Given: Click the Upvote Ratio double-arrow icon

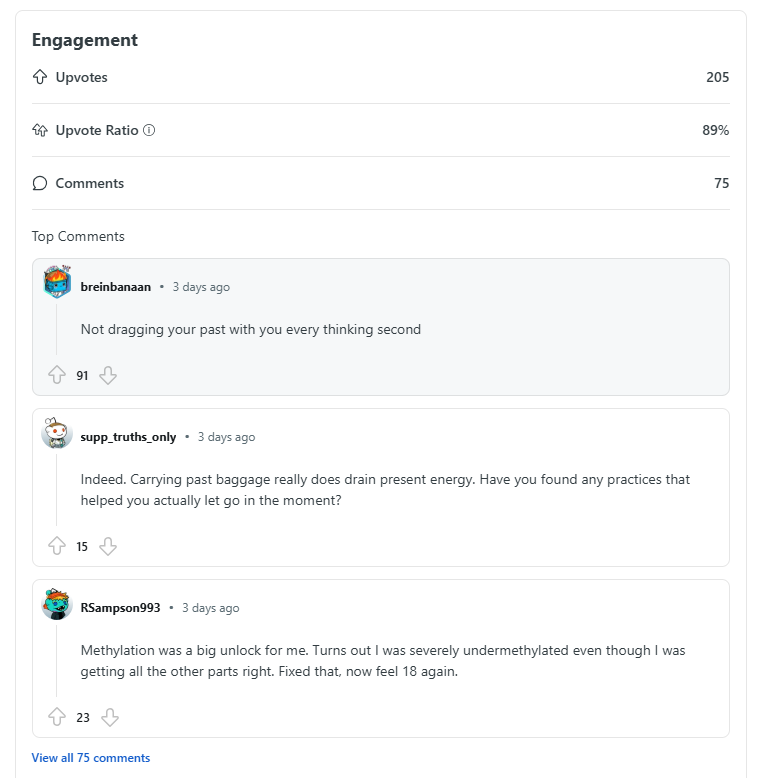Looking at the screenshot, I should tap(40, 130).
